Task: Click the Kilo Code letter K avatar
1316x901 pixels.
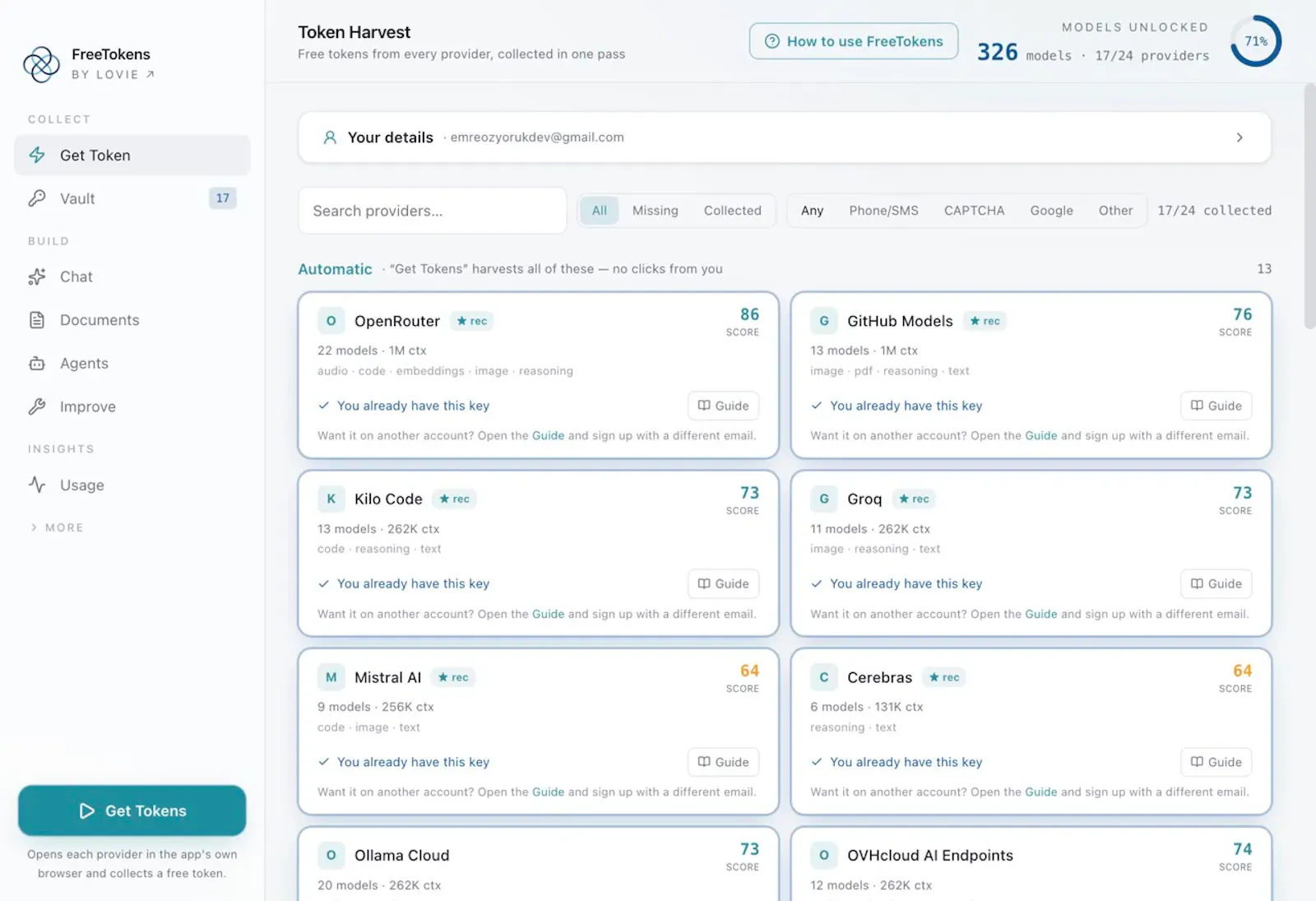Action: point(331,499)
